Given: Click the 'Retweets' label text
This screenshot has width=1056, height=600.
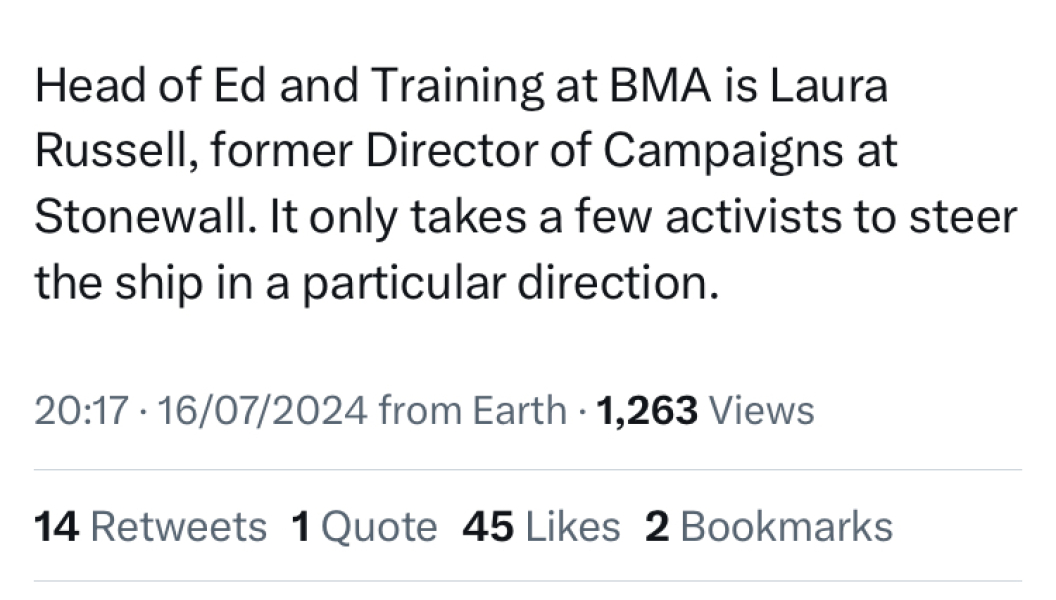Looking at the screenshot, I should [x=178, y=526].
